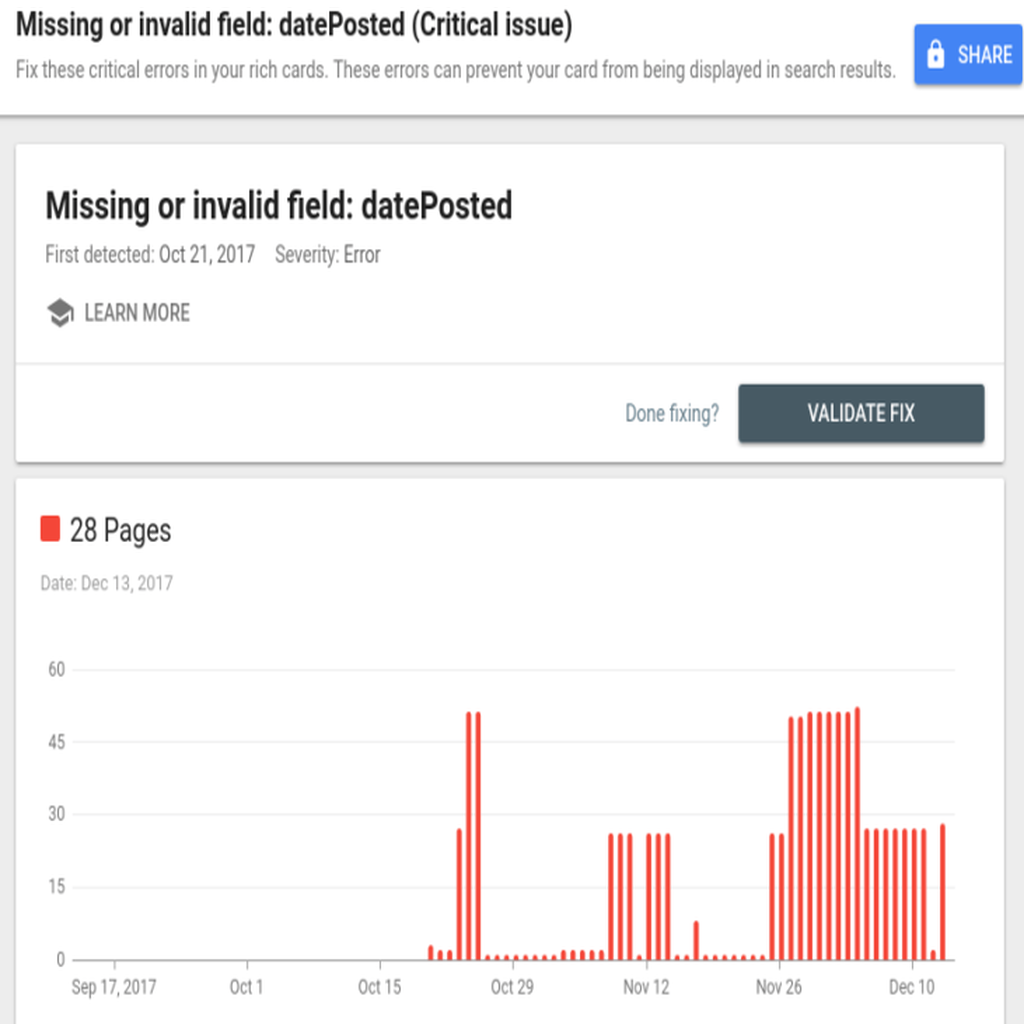The height and width of the screenshot is (1024, 1024).
Task: Click the 60 value on the y-axis
Action: point(57,669)
